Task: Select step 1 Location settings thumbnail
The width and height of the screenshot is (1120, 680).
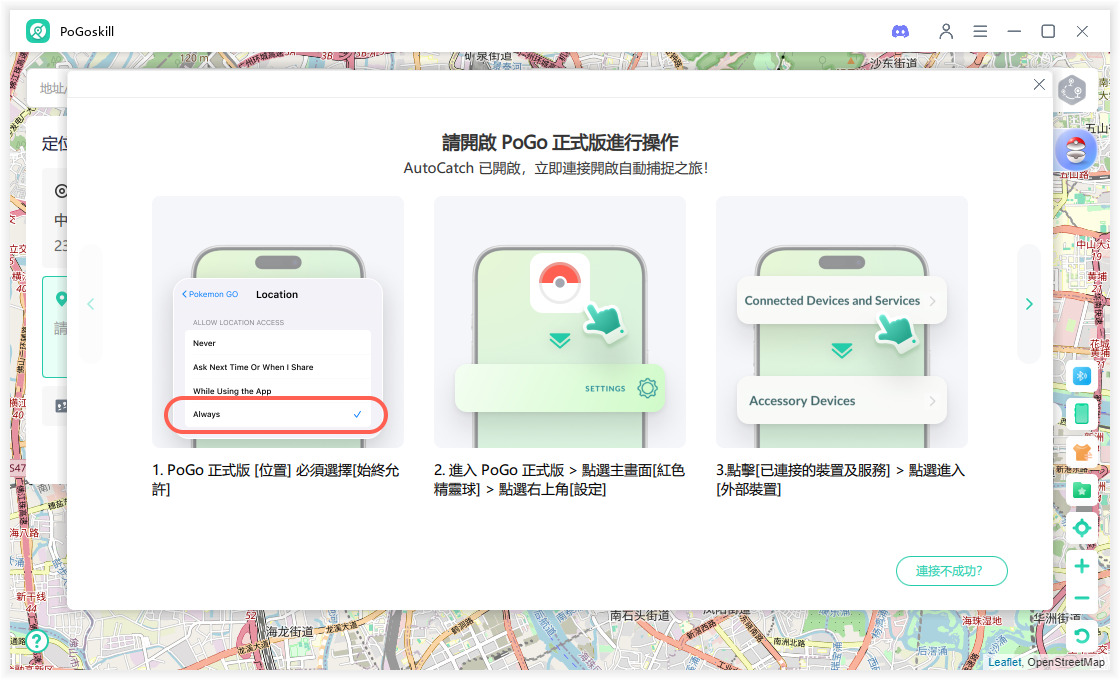Action: (x=278, y=322)
